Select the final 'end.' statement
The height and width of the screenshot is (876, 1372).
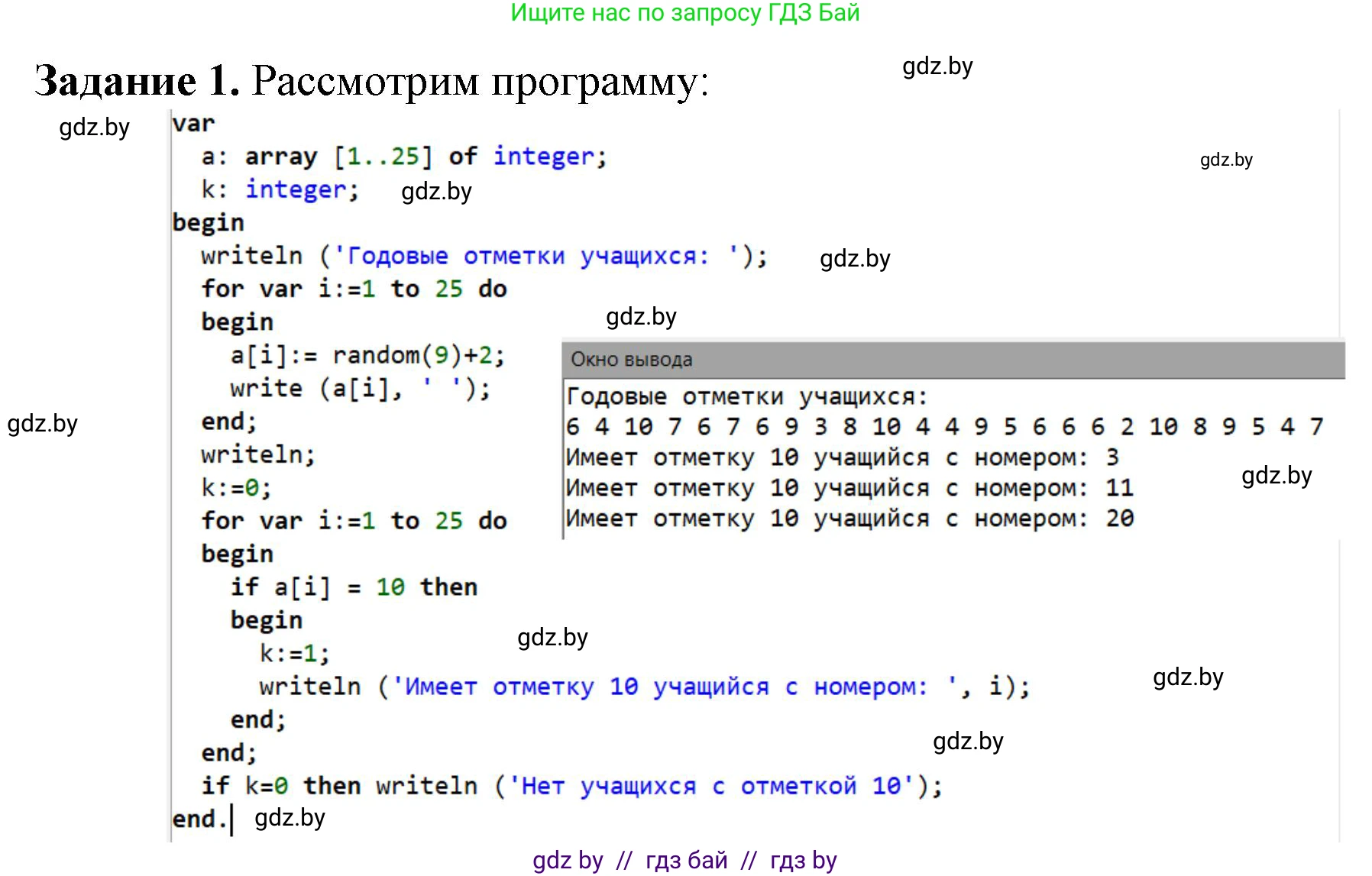(x=197, y=817)
